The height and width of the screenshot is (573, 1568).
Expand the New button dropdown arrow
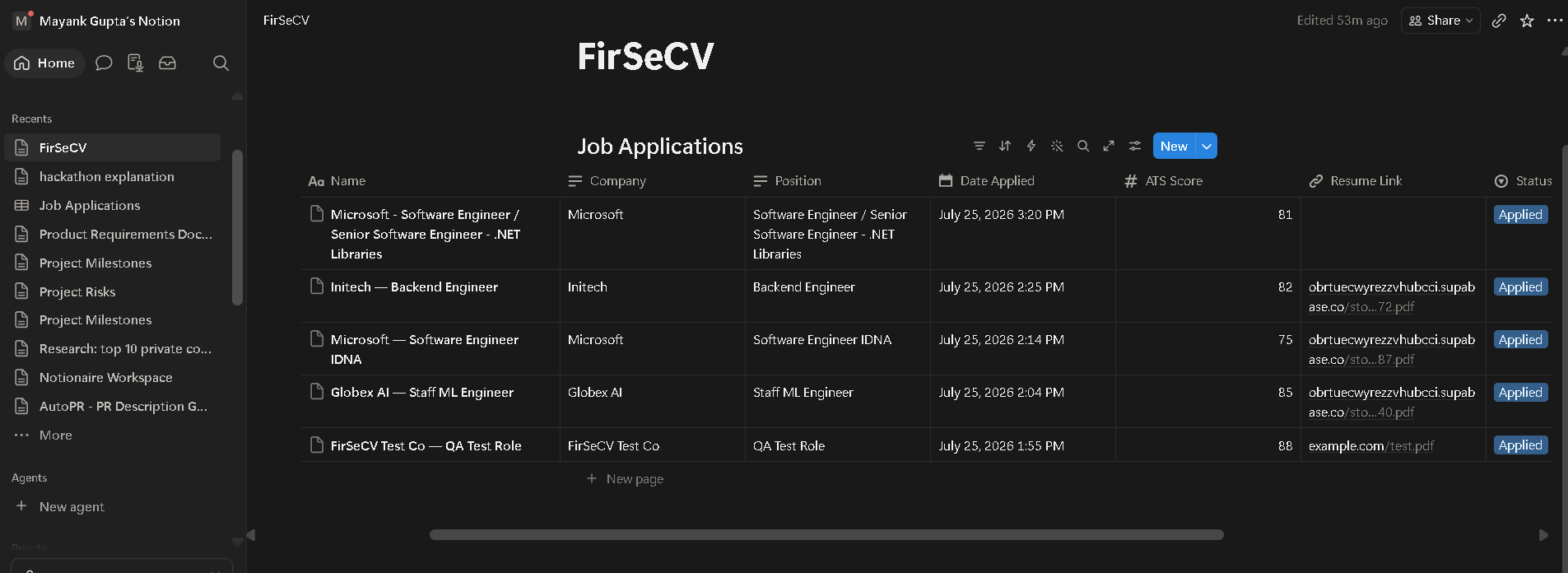[x=1207, y=146]
